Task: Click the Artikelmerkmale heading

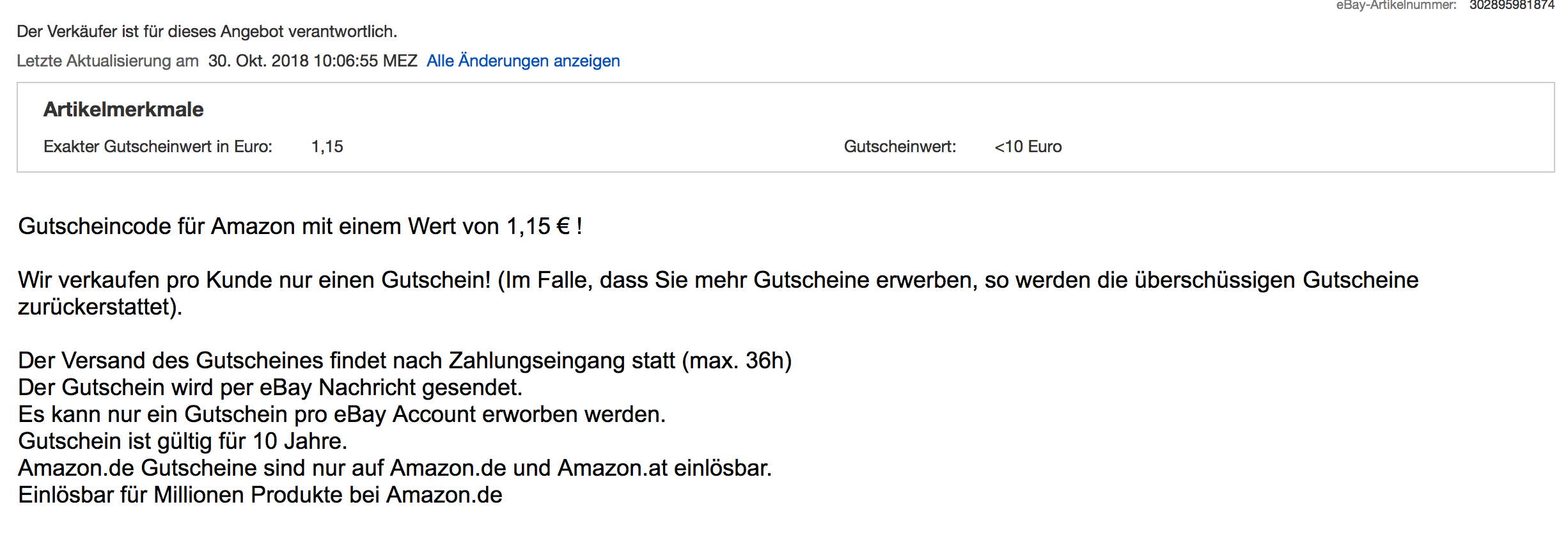Action: point(123,109)
